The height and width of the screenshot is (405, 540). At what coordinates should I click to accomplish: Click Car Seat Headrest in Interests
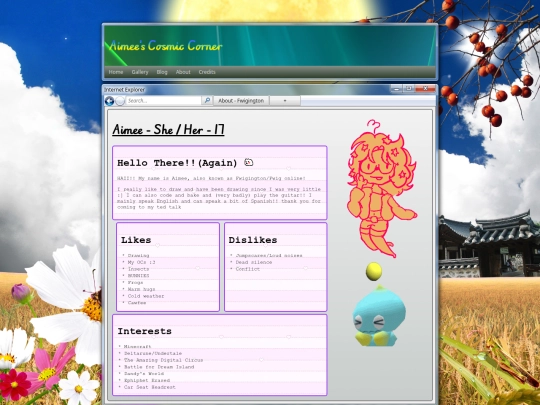pos(150,387)
